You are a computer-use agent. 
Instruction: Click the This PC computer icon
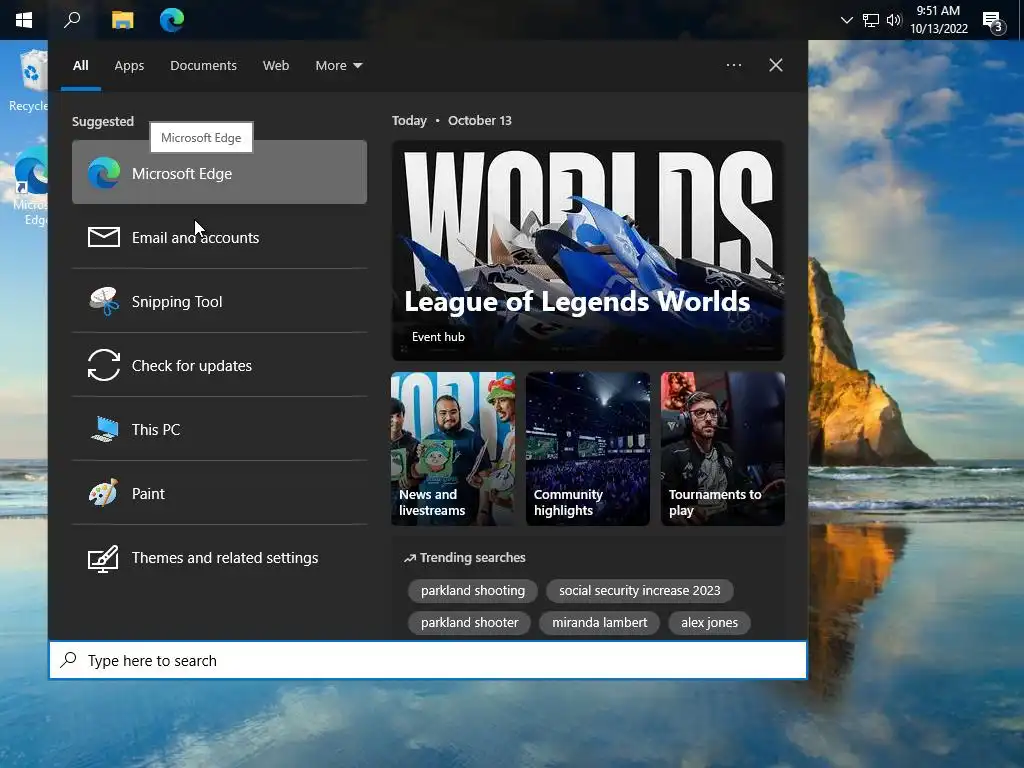click(x=104, y=429)
